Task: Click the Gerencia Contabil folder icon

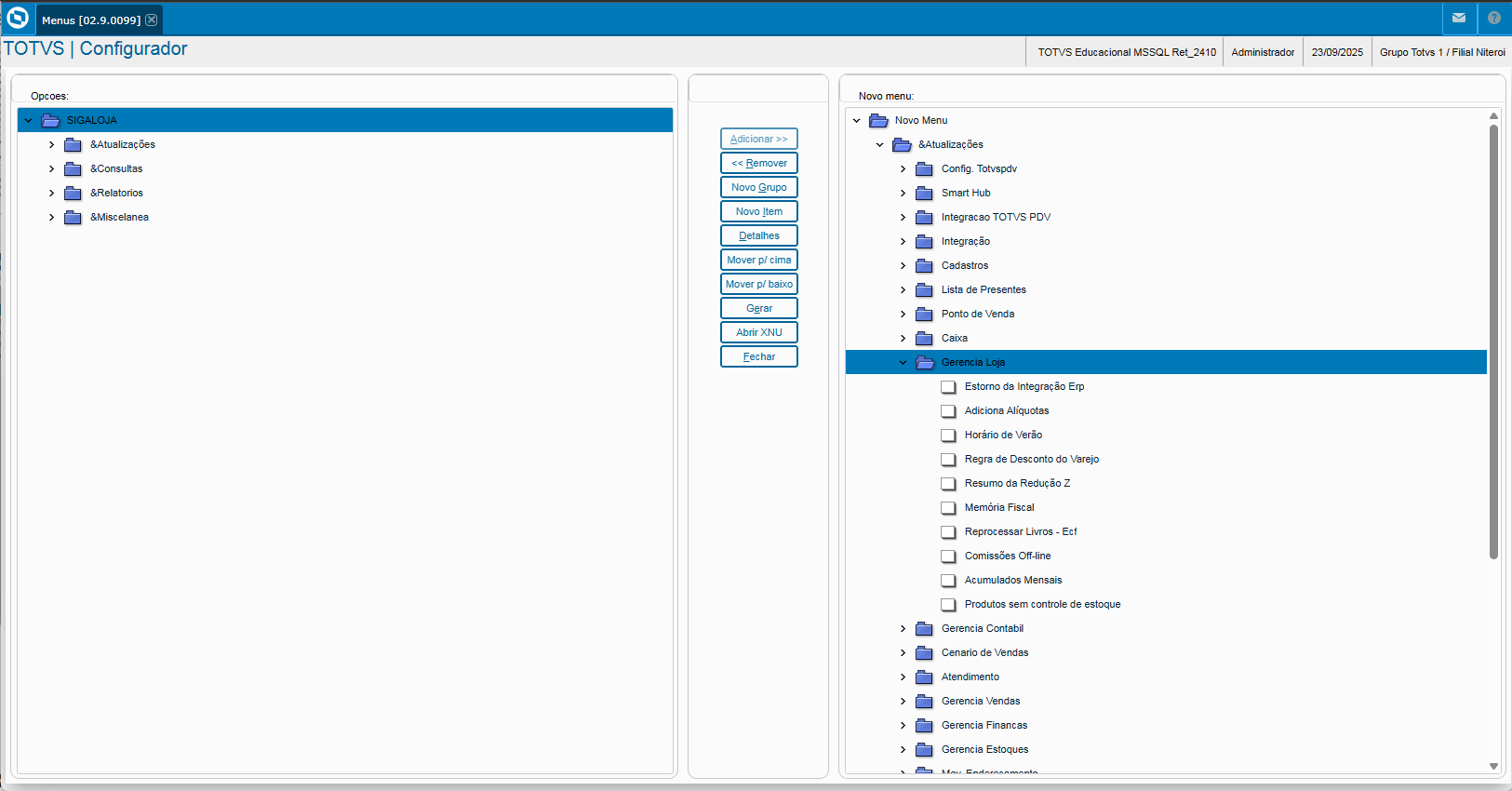Action: (924, 628)
